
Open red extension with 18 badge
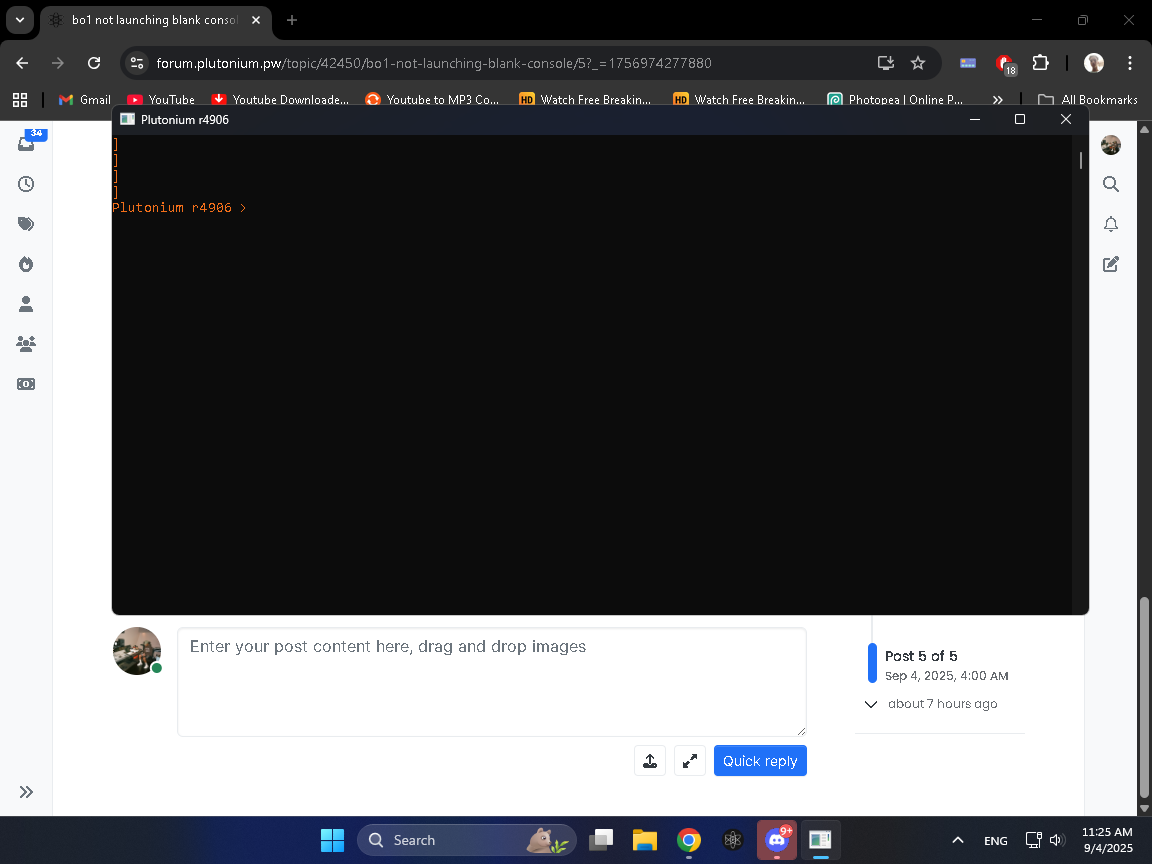[x=1004, y=64]
